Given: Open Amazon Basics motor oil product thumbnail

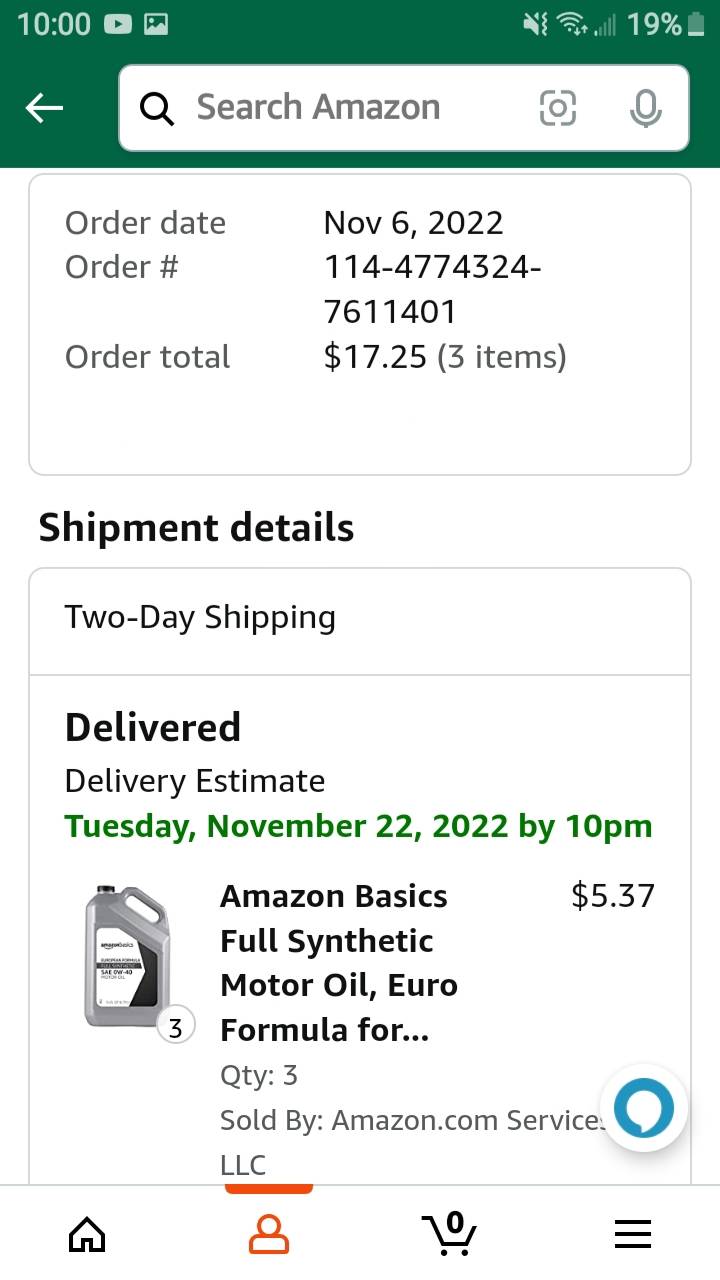Looking at the screenshot, I should coord(127,956).
